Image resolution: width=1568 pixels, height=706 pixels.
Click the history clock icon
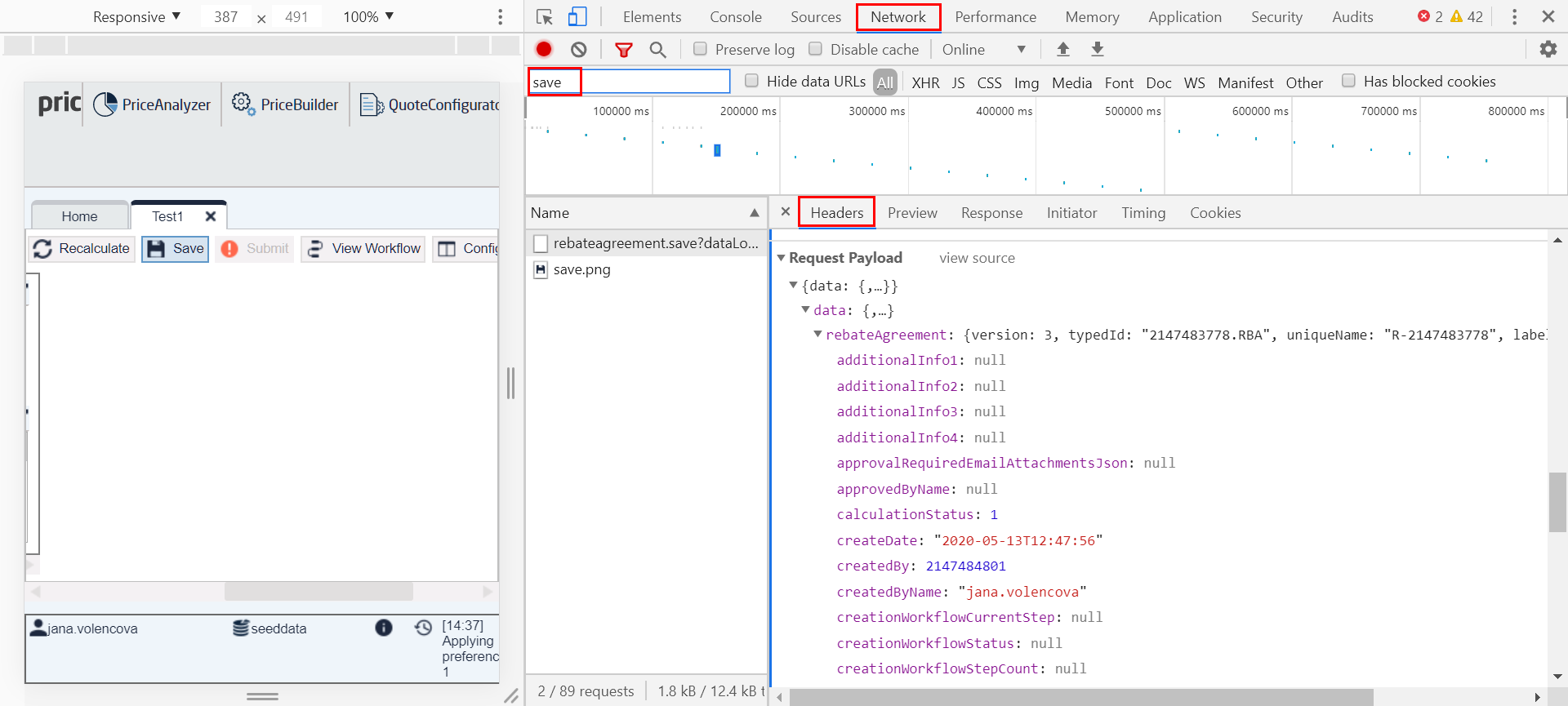(x=423, y=628)
